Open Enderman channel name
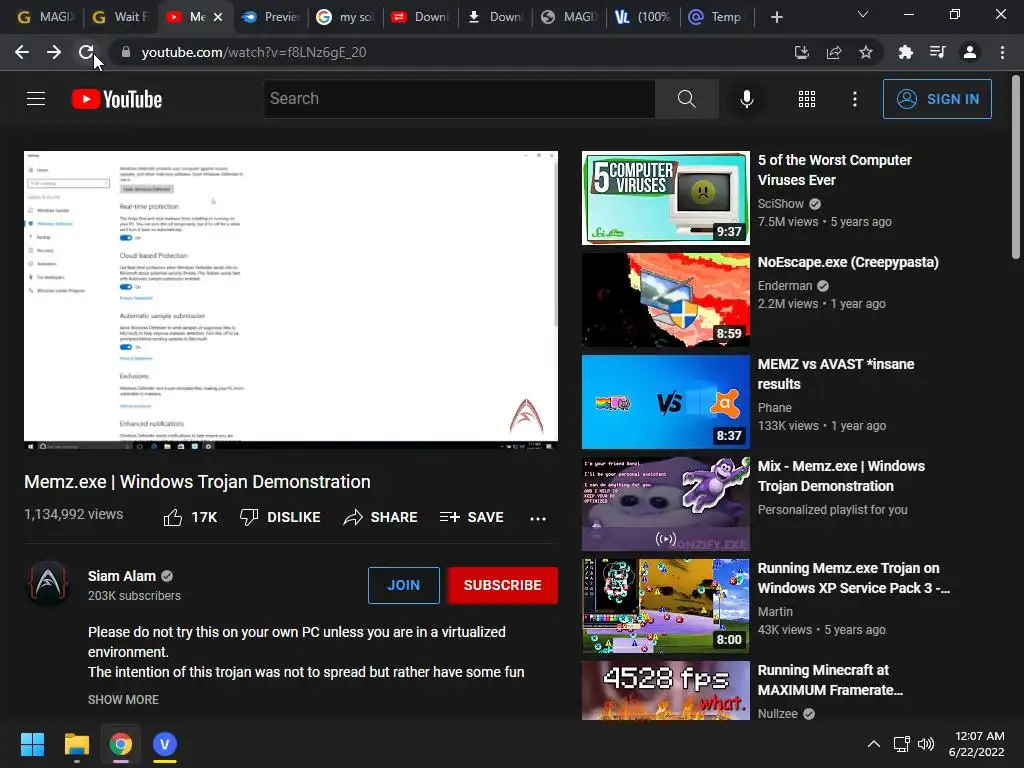The width and height of the screenshot is (1024, 768). coord(784,285)
